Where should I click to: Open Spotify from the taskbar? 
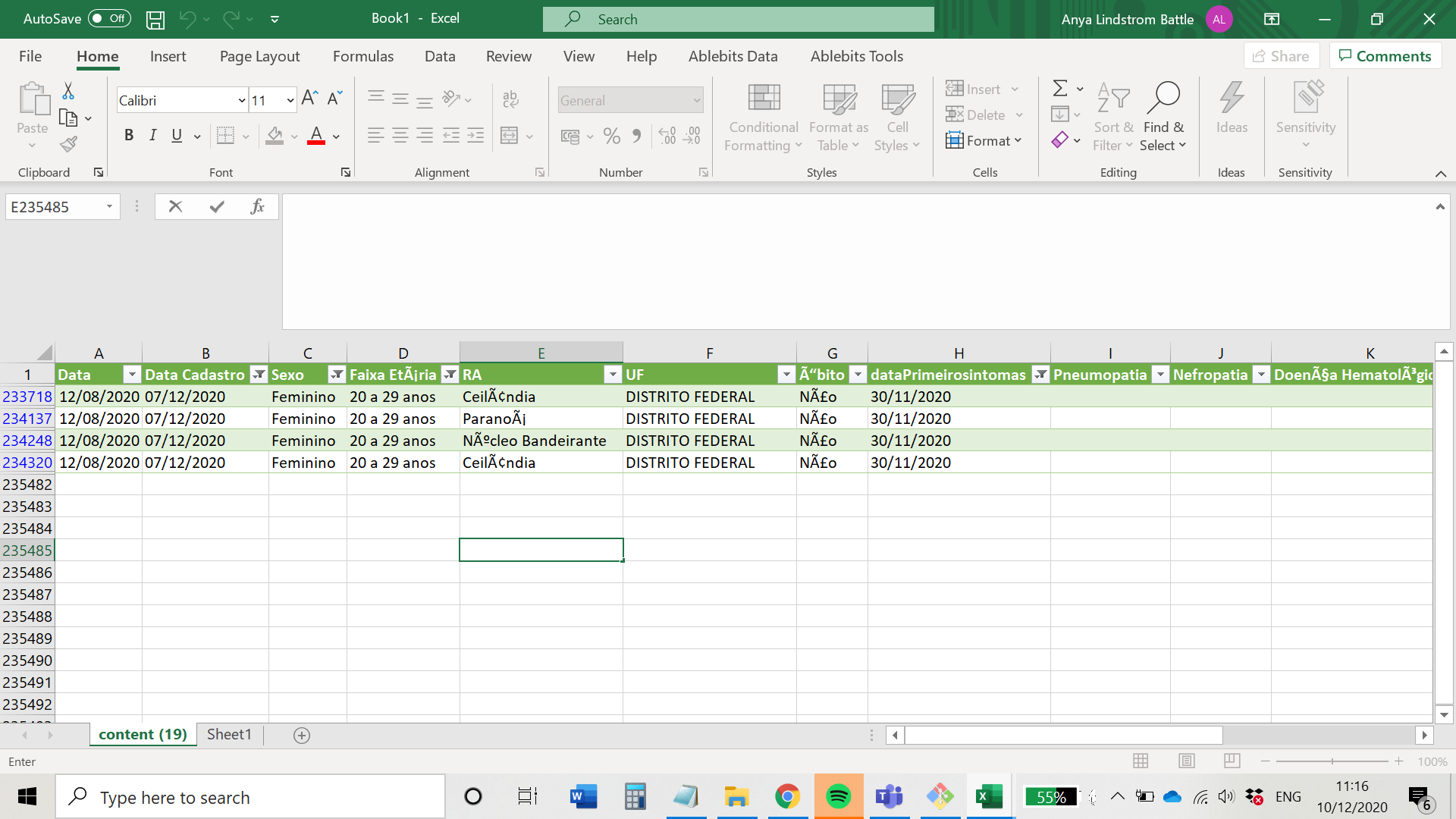pos(839,797)
